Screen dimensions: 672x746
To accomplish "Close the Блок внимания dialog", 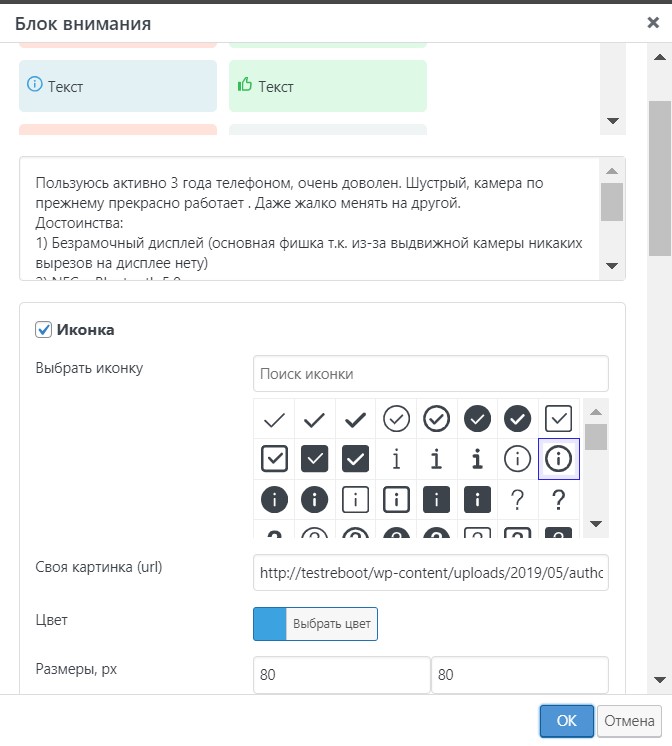I will pyautogui.click(x=653, y=22).
